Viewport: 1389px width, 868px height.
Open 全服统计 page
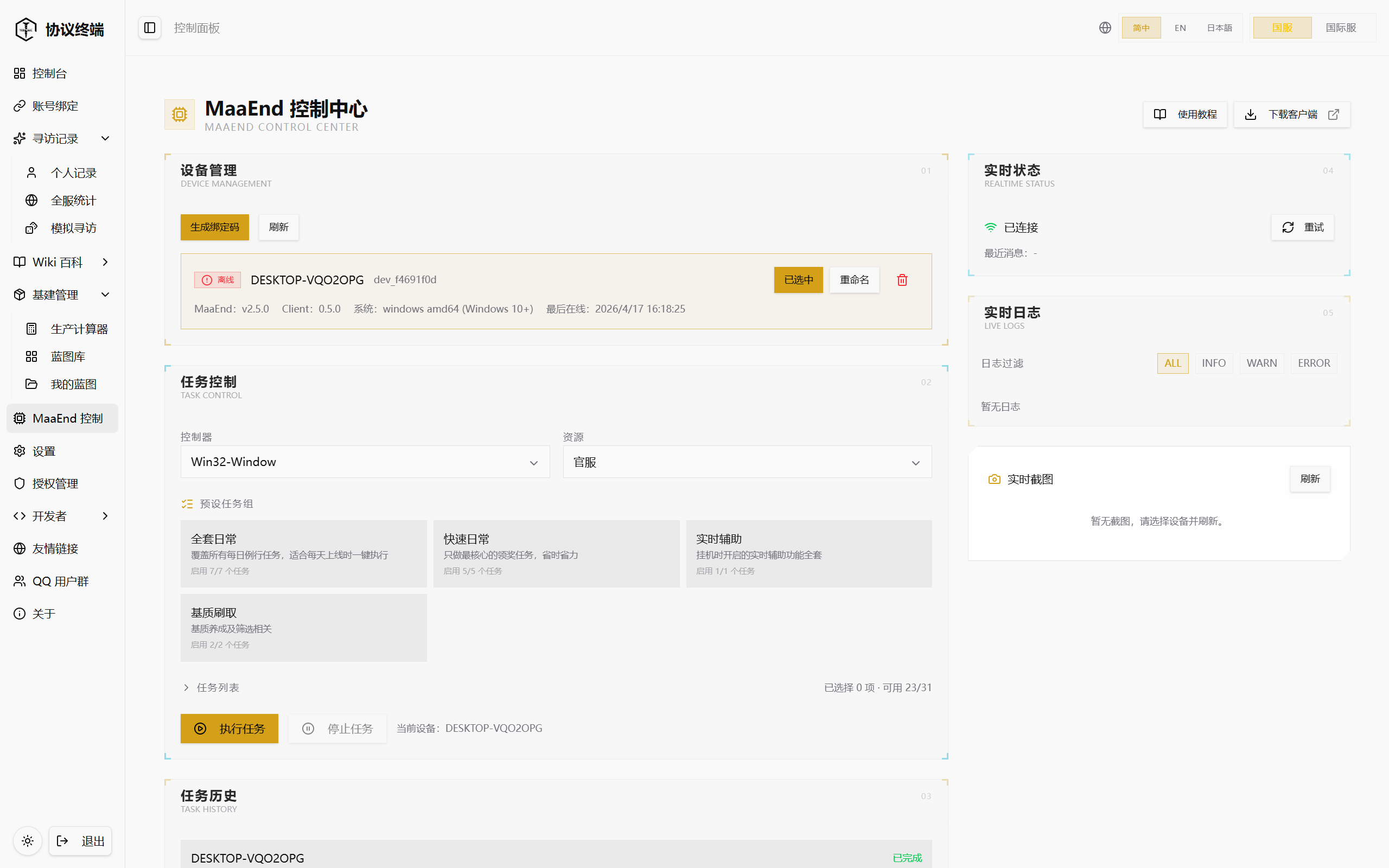point(68,200)
